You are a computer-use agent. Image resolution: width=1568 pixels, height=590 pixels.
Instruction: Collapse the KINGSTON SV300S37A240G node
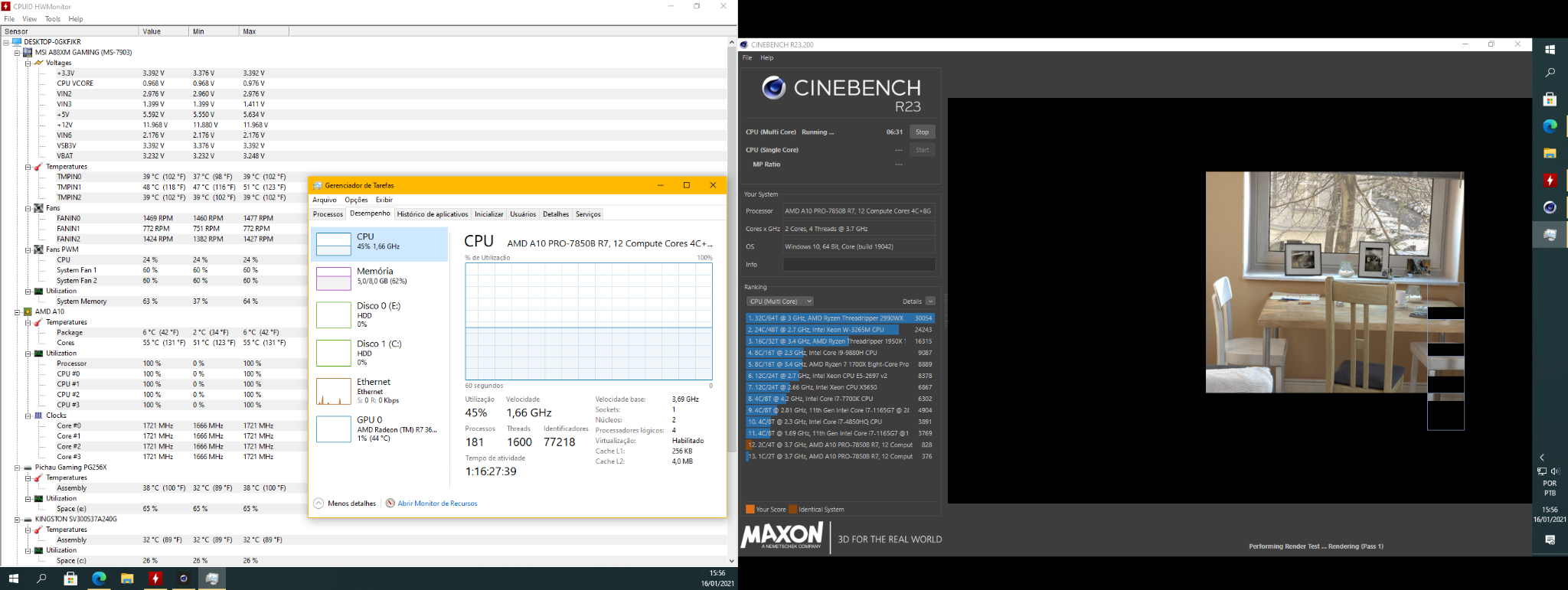click(x=17, y=519)
